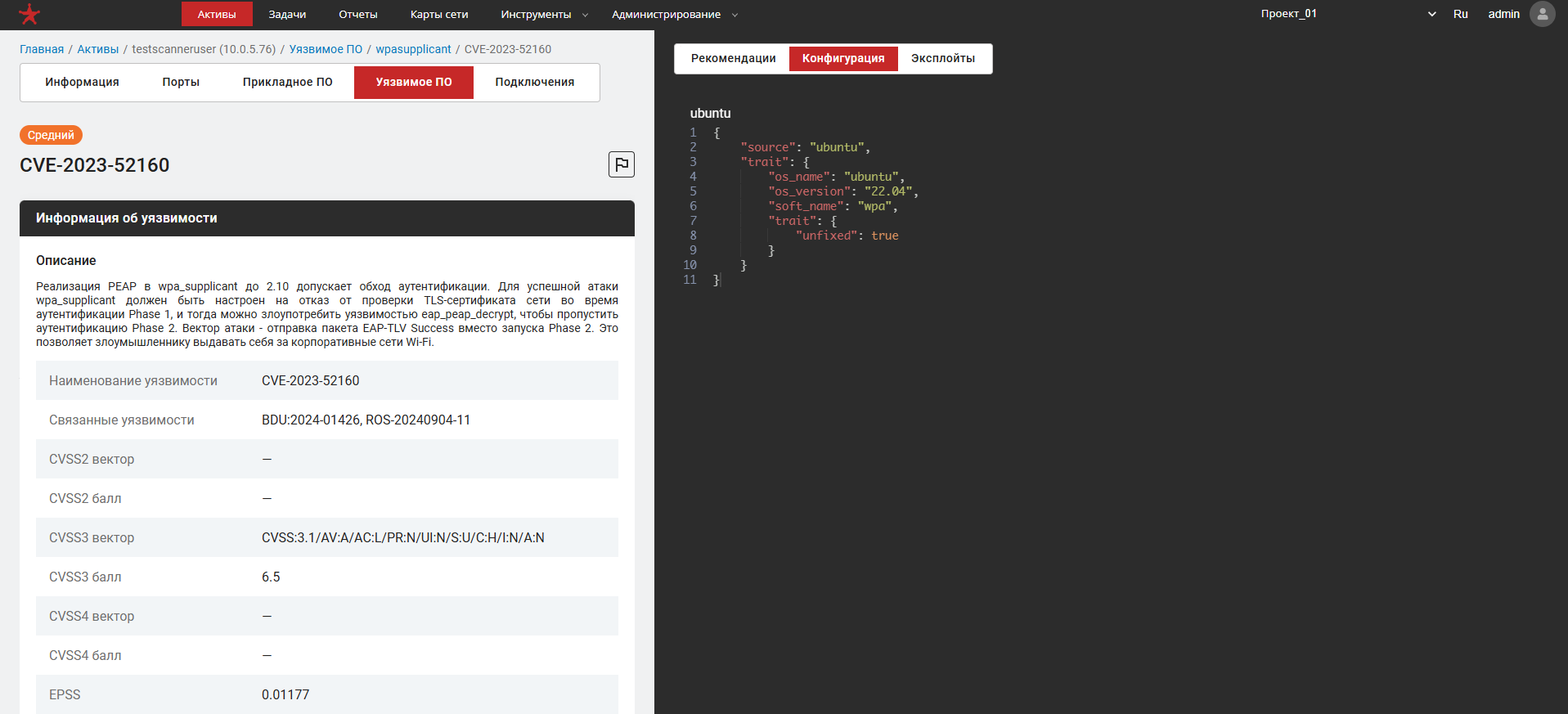The height and width of the screenshot is (714, 1568).
Task: Go to Задачи in top menu
Action: click(287, 14)
